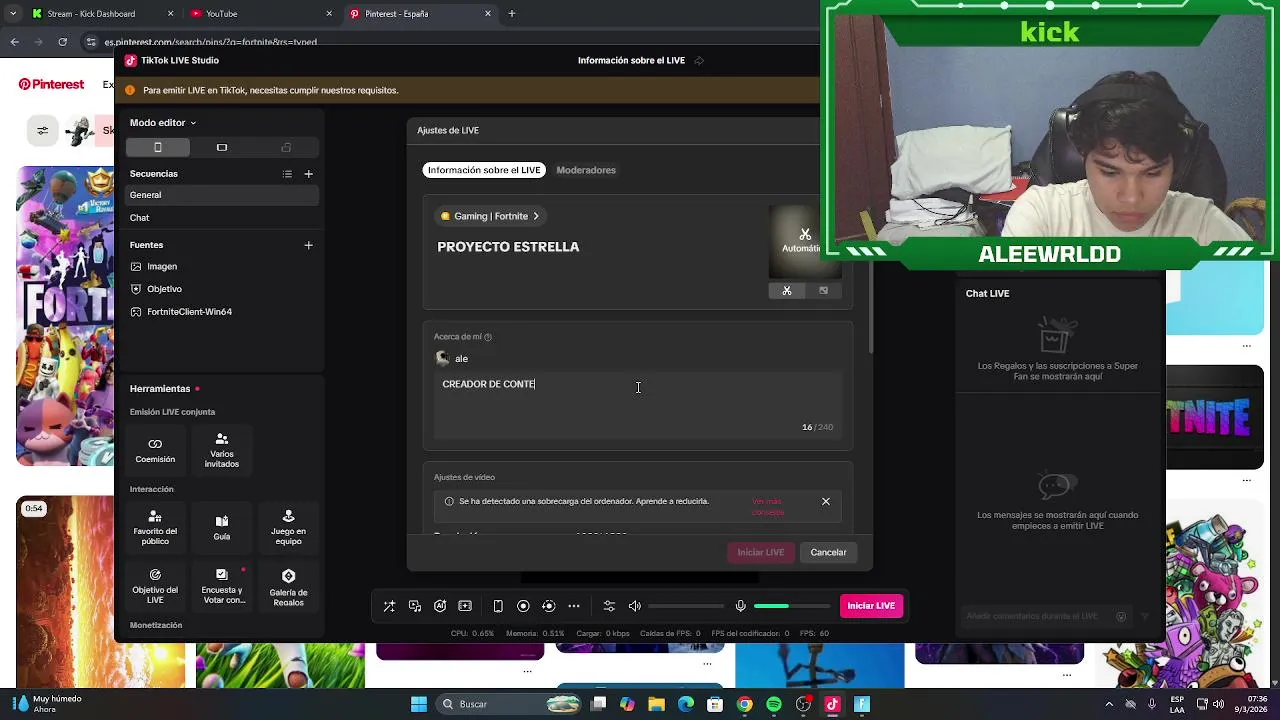Select the Chat scene
The image size is (1280, 720).
tap(222, 217)
